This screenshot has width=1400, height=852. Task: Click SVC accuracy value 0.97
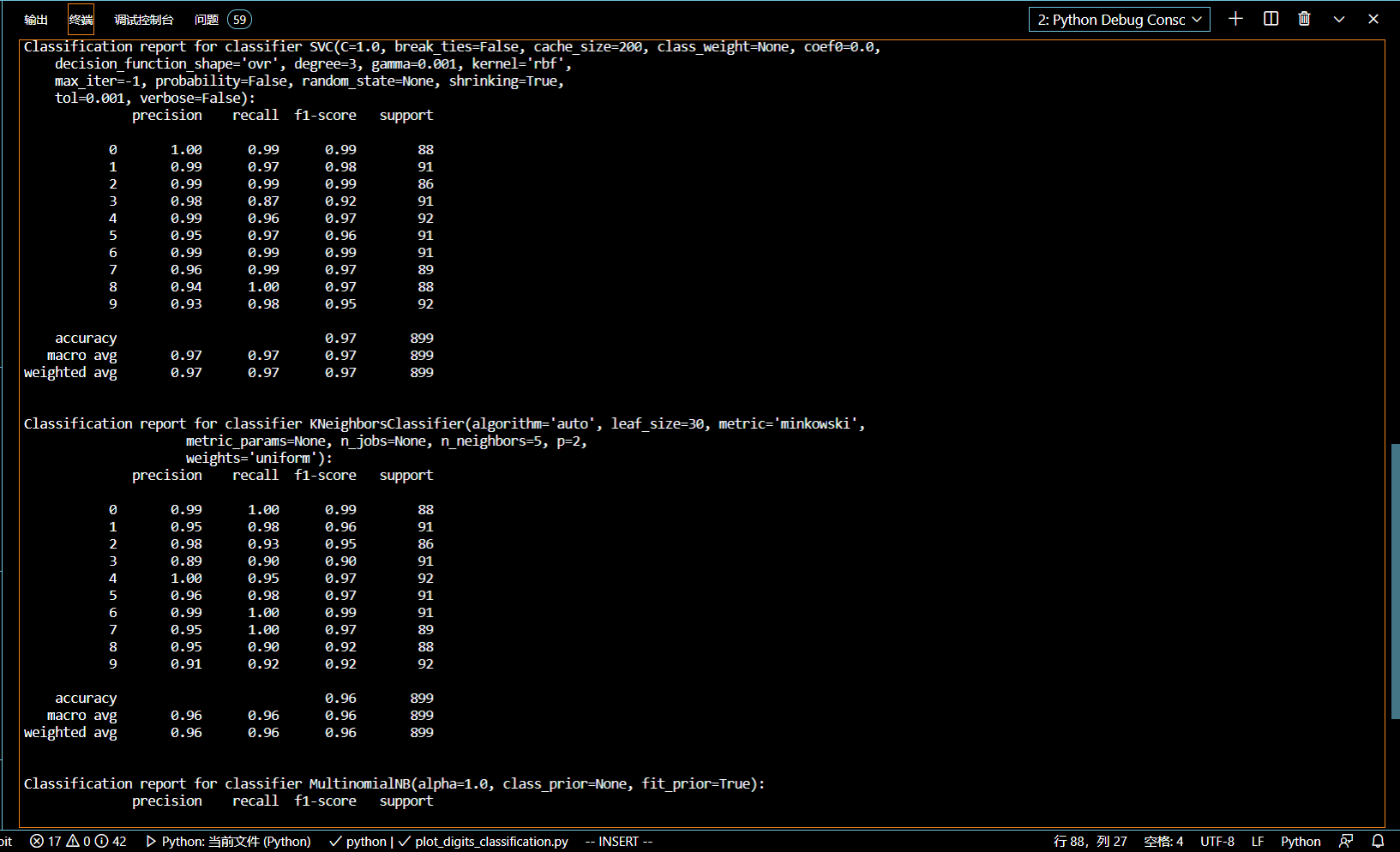340,339
